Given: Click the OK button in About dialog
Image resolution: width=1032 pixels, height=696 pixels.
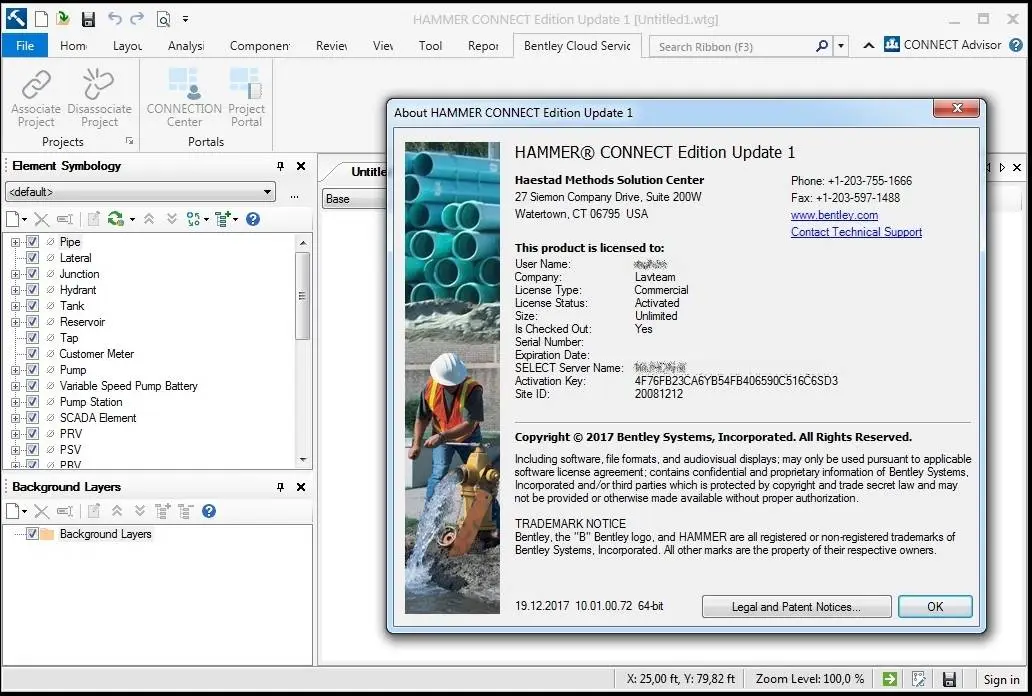Looking at the screenshot, I should (x=934, y=606).
